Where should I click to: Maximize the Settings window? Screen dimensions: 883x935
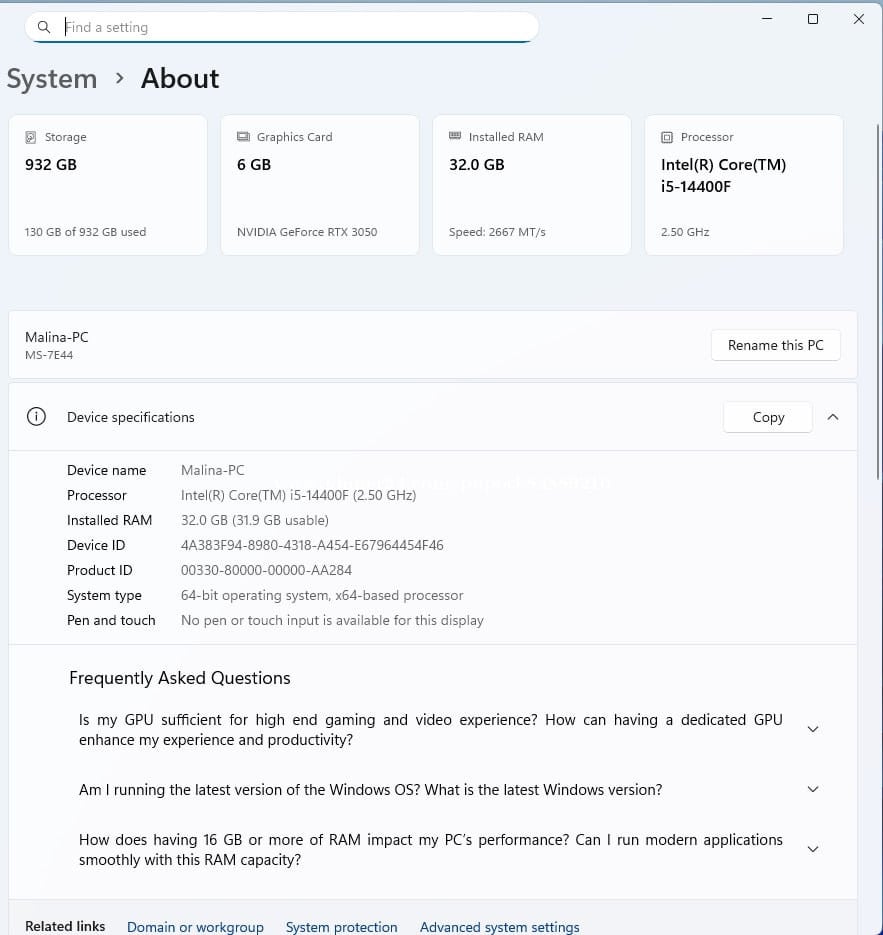point(813,19)
